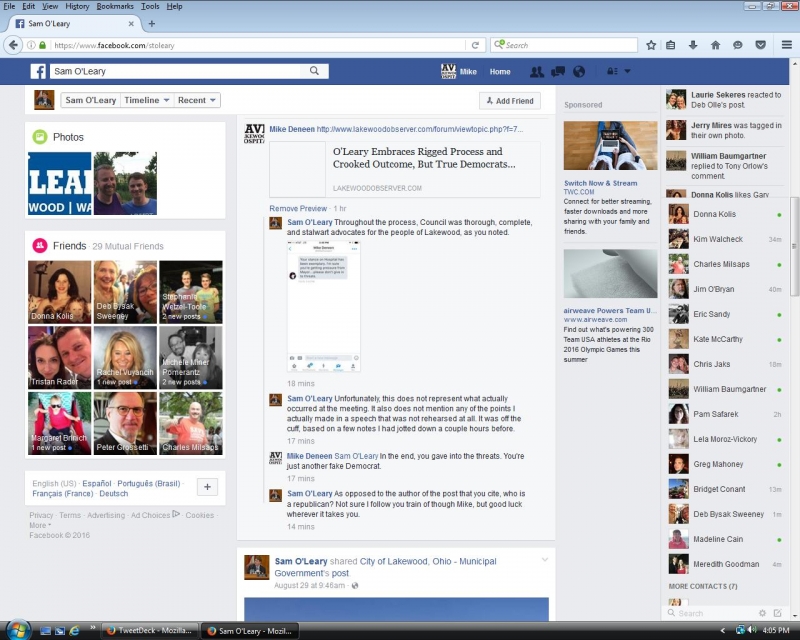The height and width of the screenshot is (640, 800).
Task: Click the Facebook search magnifier button
Action: click(x=314, y=72)
